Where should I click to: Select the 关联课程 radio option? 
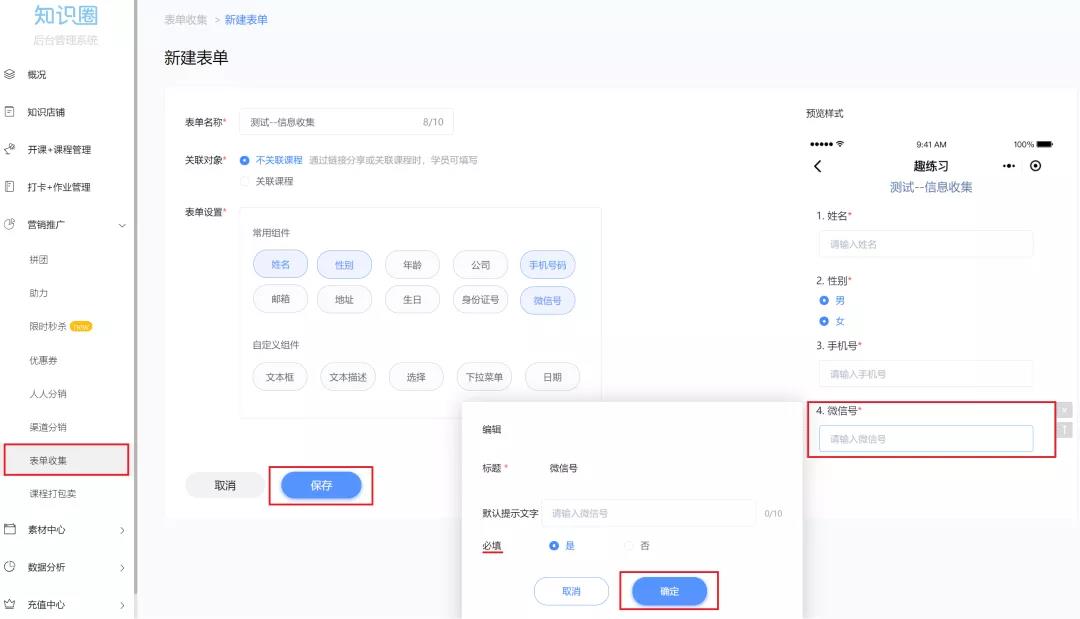245,181
